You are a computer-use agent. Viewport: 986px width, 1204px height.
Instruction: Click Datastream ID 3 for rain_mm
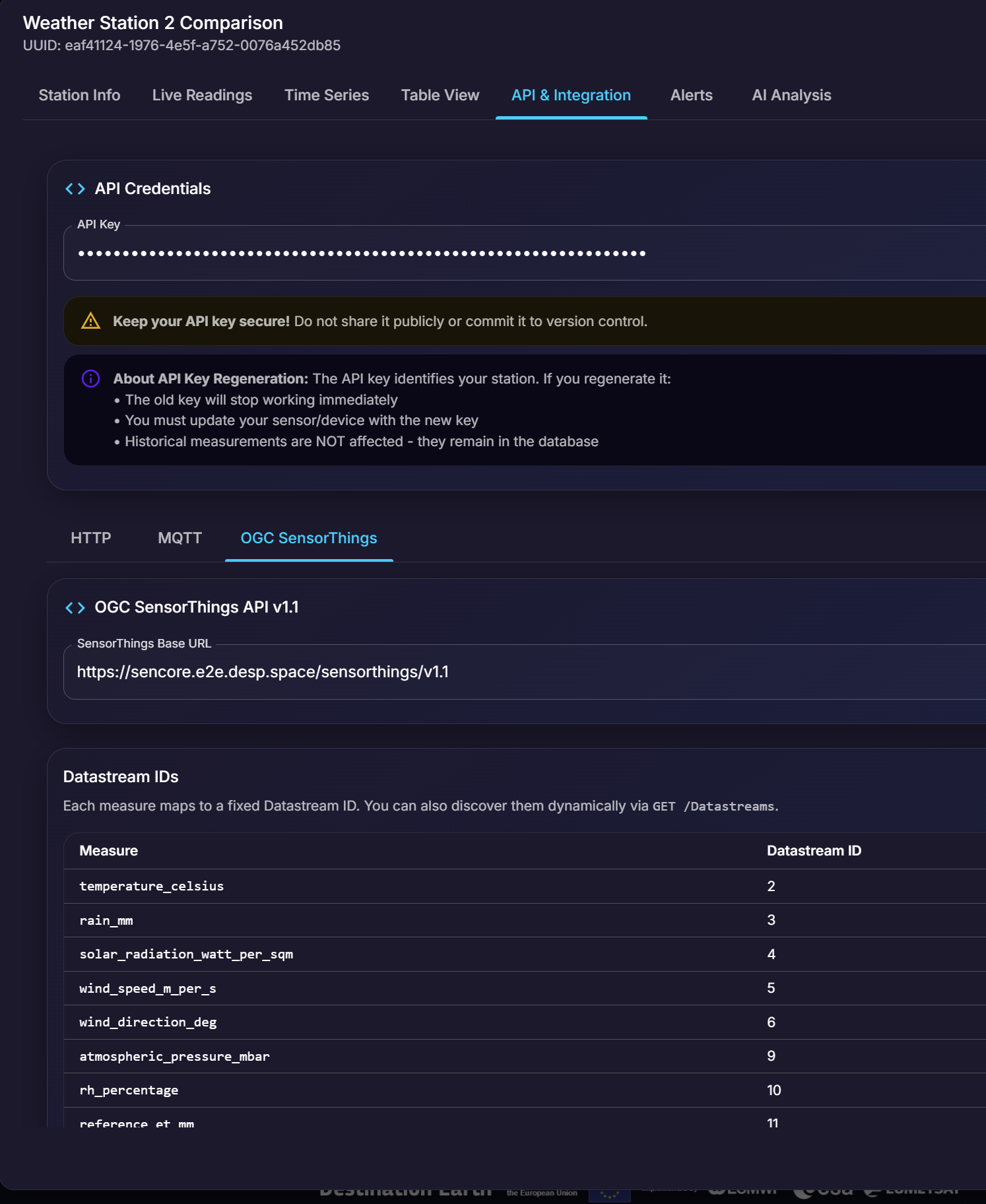tap(771, 920)
